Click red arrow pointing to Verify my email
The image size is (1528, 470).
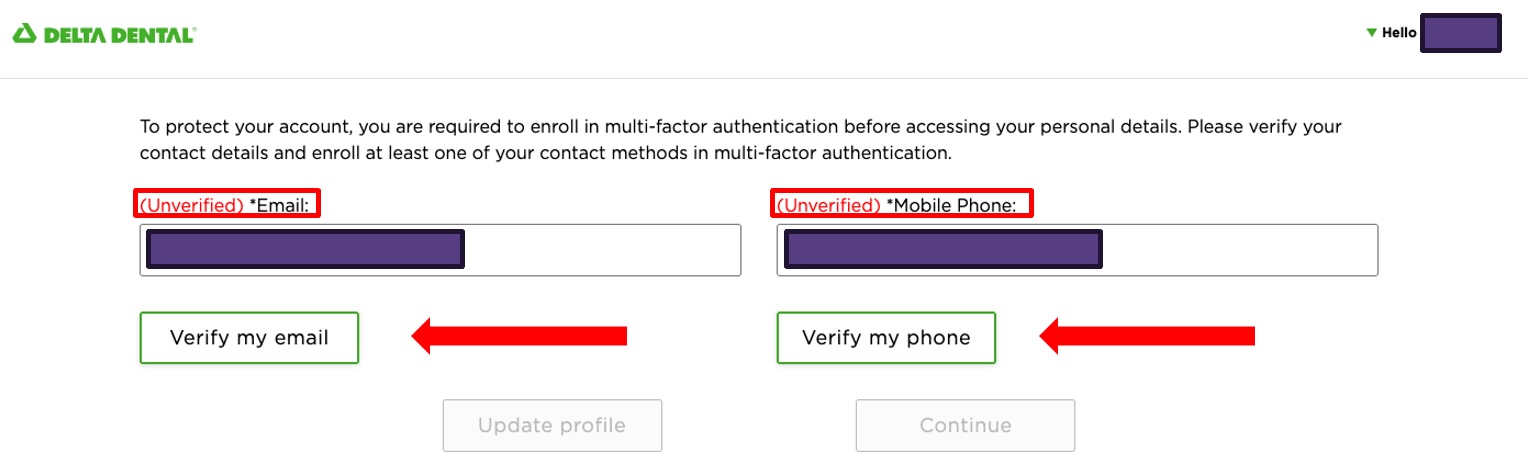click(519, 336)
